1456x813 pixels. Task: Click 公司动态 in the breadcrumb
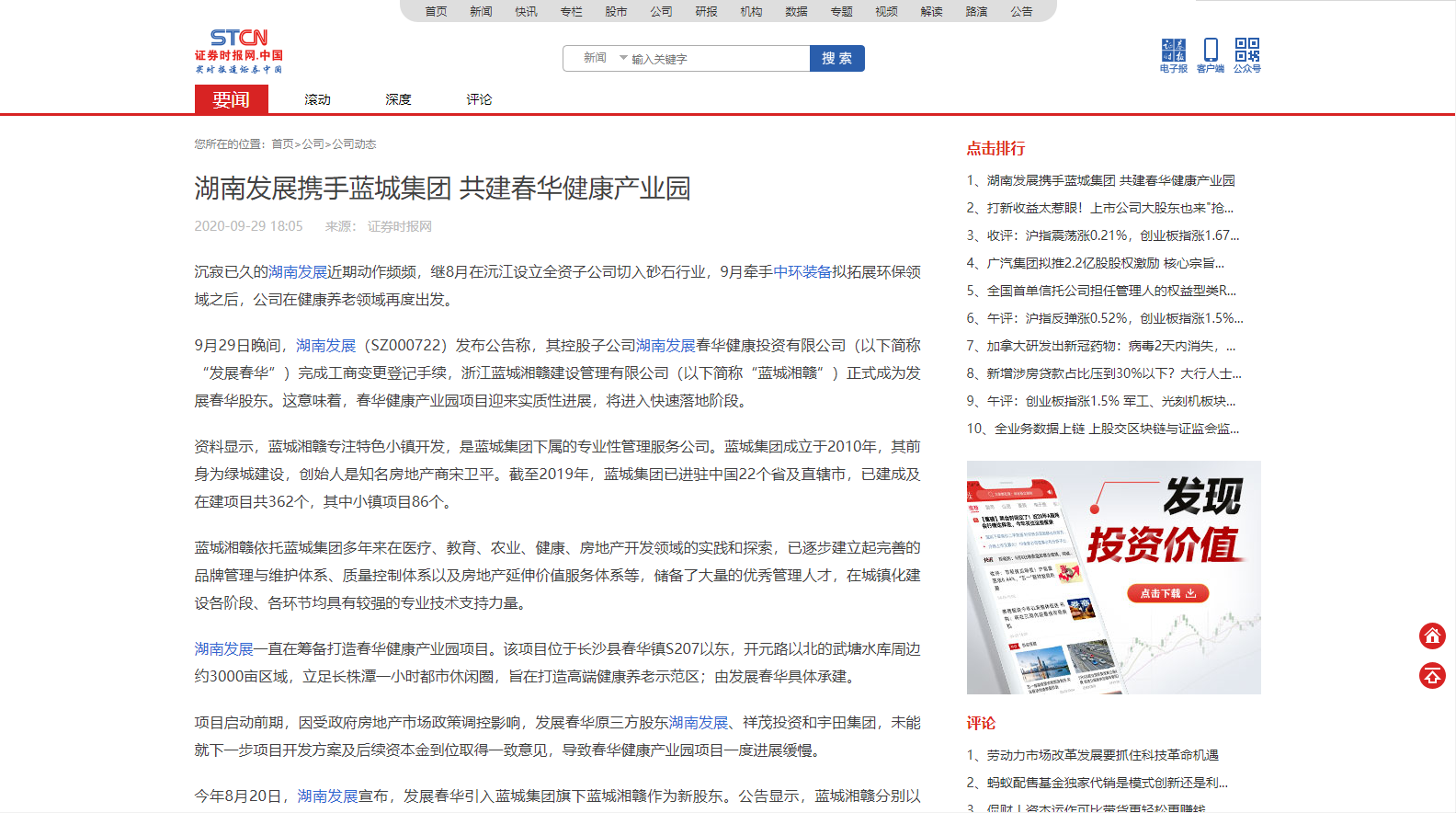[x=354, y=144]
